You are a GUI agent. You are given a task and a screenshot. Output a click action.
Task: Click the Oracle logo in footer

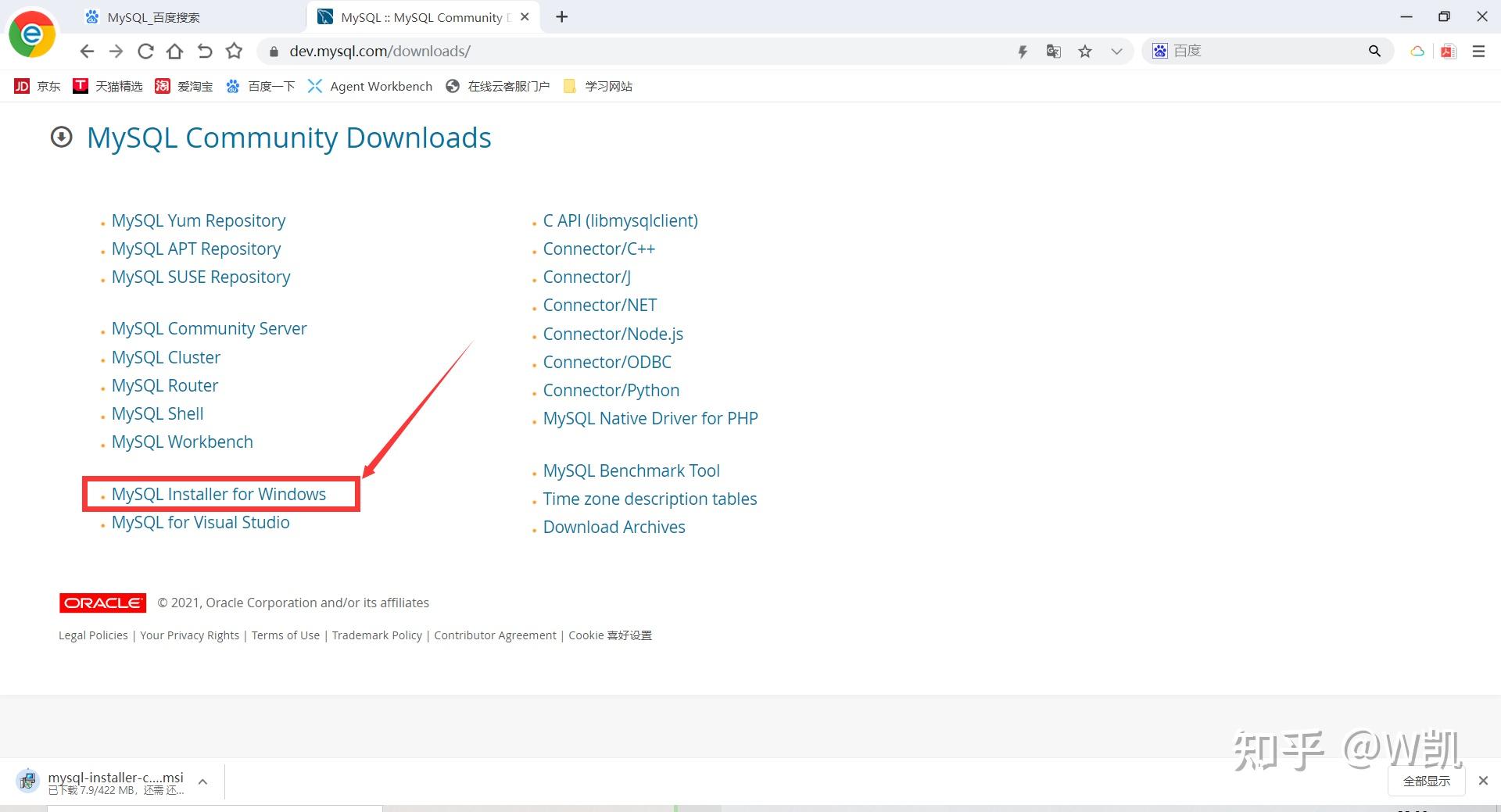tap(102, 603)
